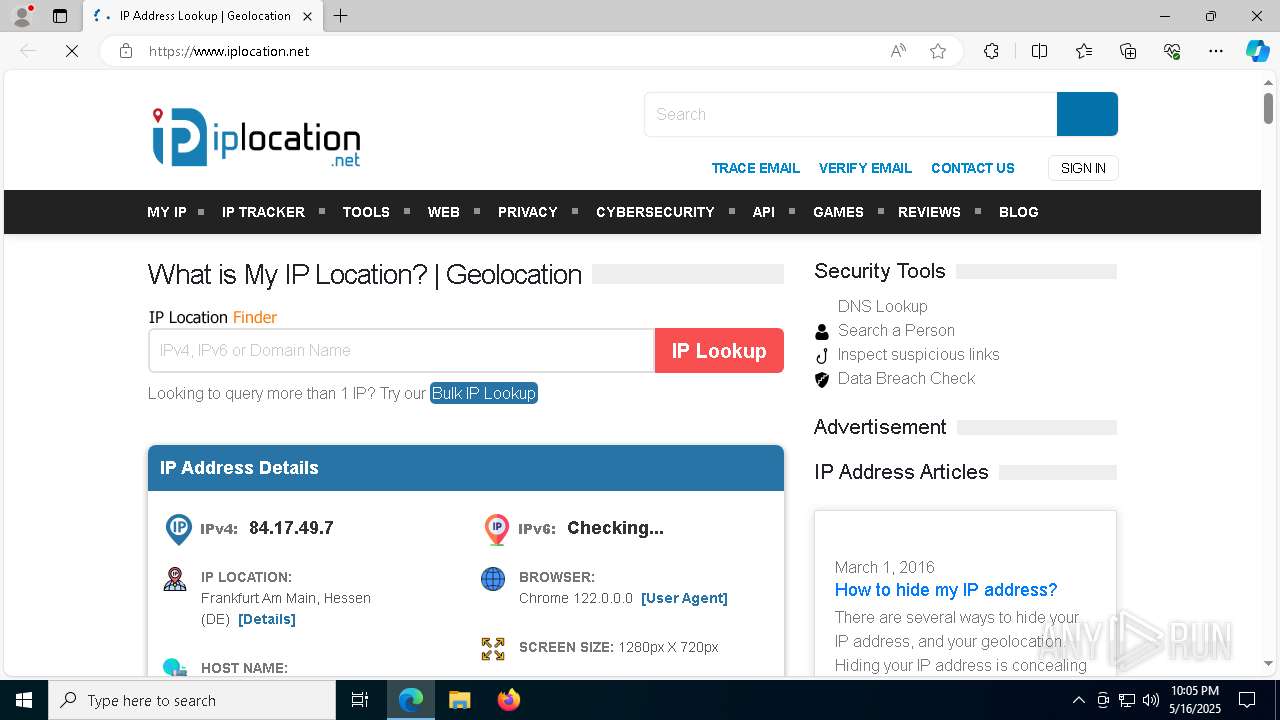Screen dimensions: 1280x720
Task: Click the IPv6 pin icon
Action: tap(496, 529)
